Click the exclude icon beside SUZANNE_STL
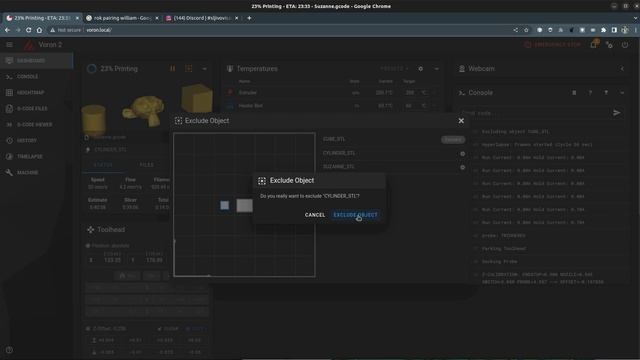The height and width of the screenshot is (360, 640). [x=462, y=167]
